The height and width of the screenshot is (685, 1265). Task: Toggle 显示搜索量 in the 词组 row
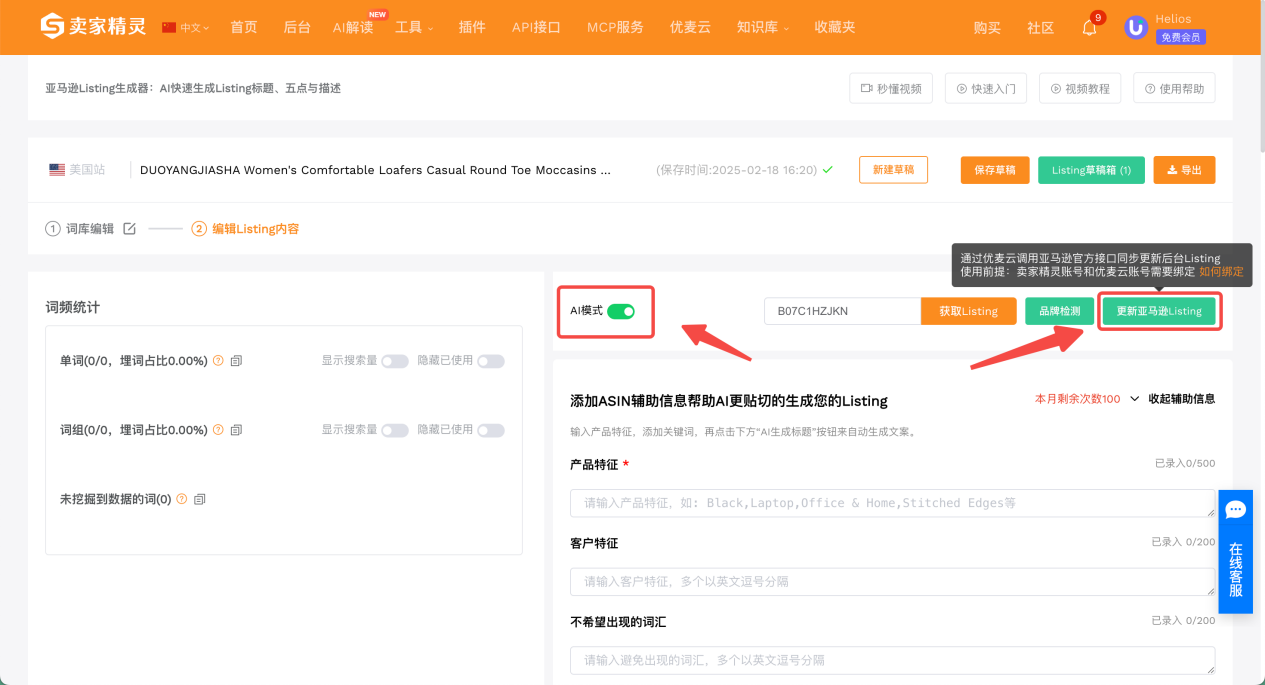395,430
